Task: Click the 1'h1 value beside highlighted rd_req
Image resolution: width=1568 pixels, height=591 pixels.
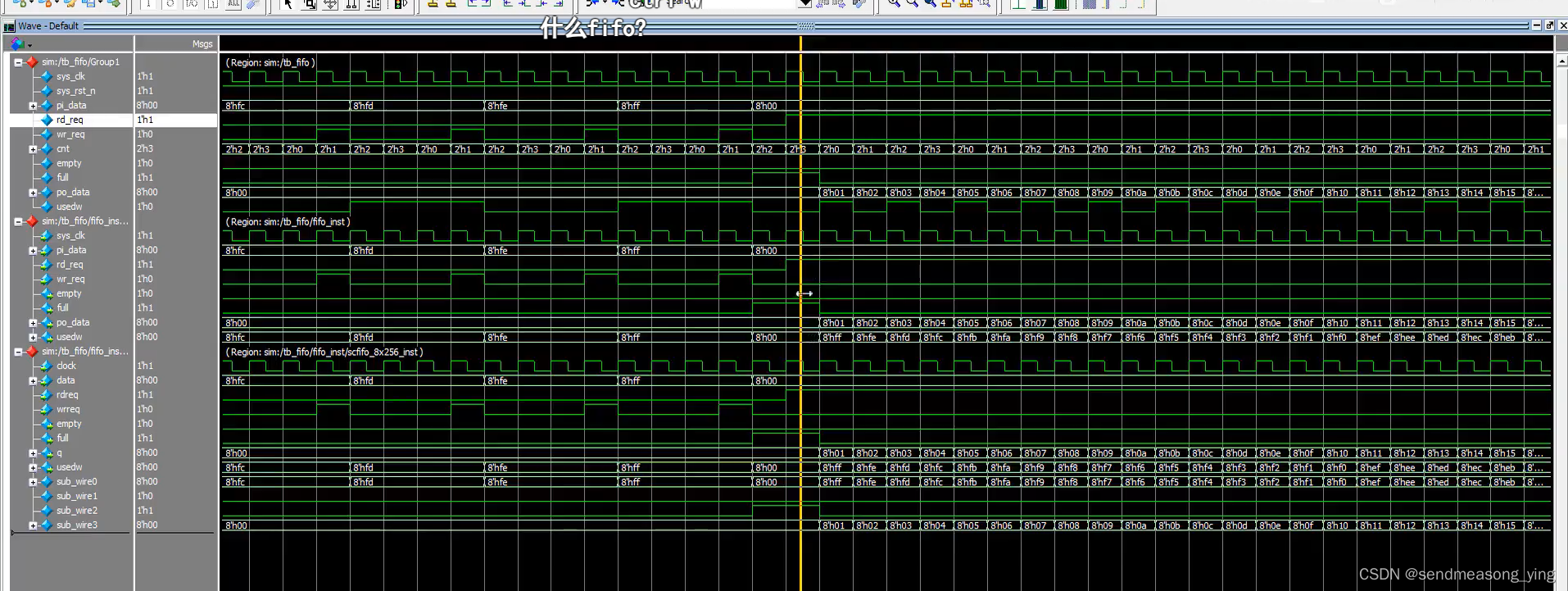Action: coord(145,120)
